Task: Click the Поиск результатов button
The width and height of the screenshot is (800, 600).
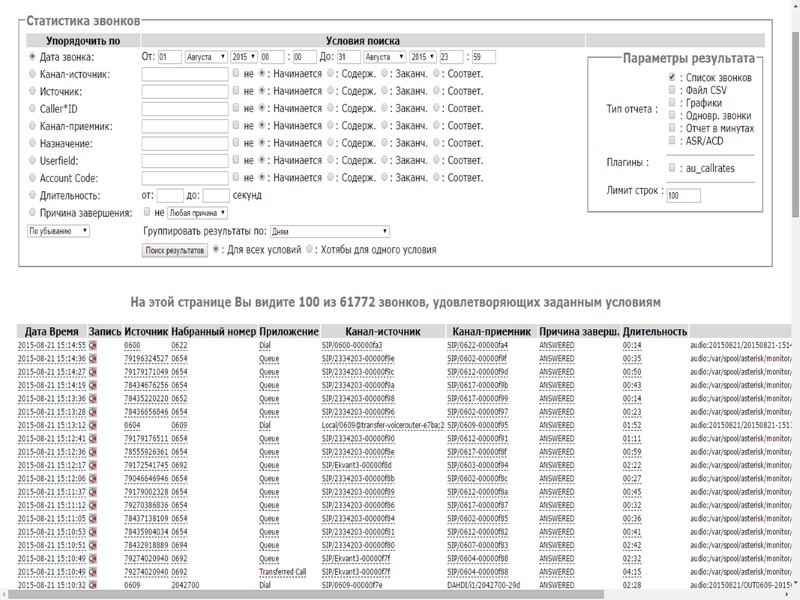Action: point(174,250)
